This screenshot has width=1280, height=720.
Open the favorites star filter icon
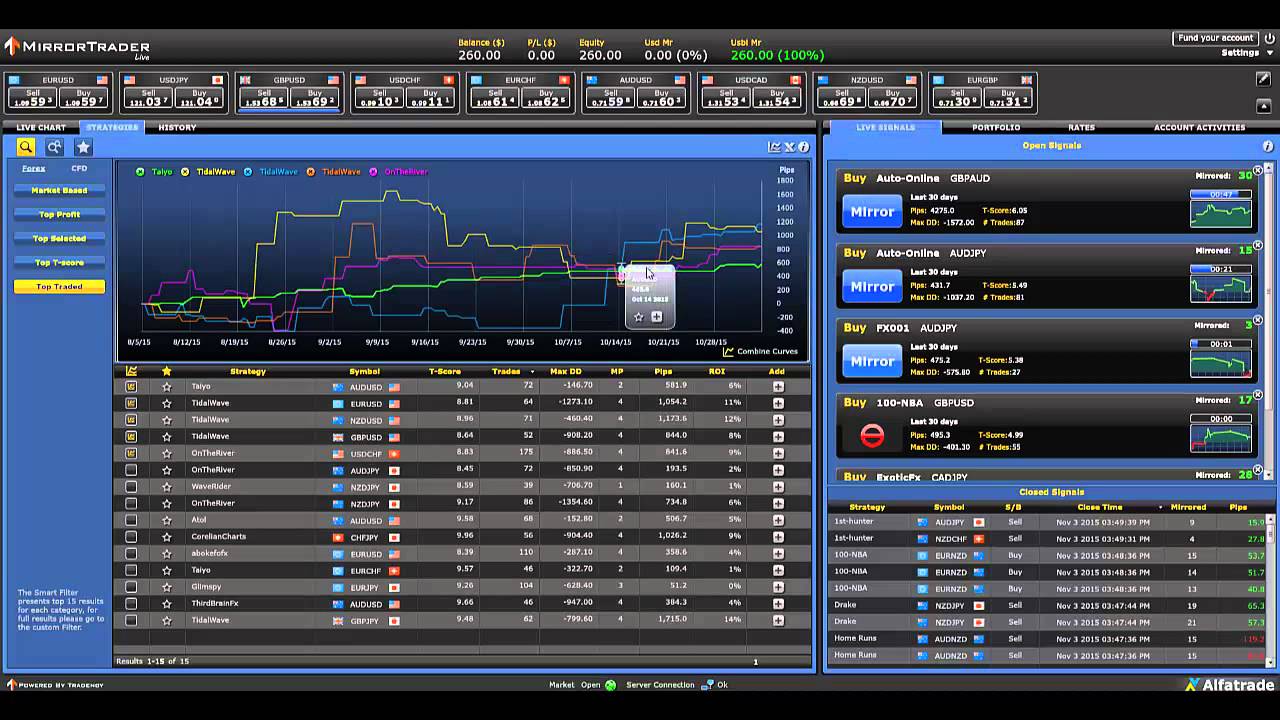[x=83, y=147]
